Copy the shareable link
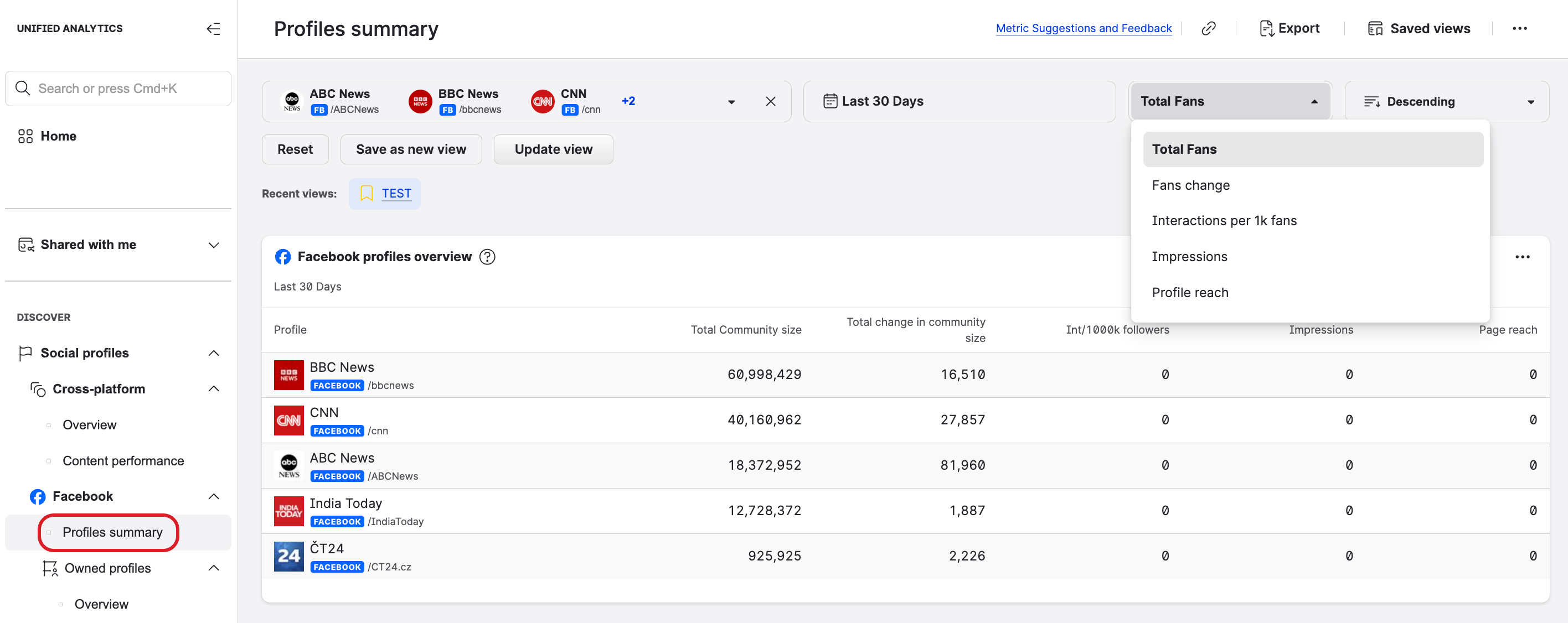This screenshot has height=623, width=1568. [1209, 28]
